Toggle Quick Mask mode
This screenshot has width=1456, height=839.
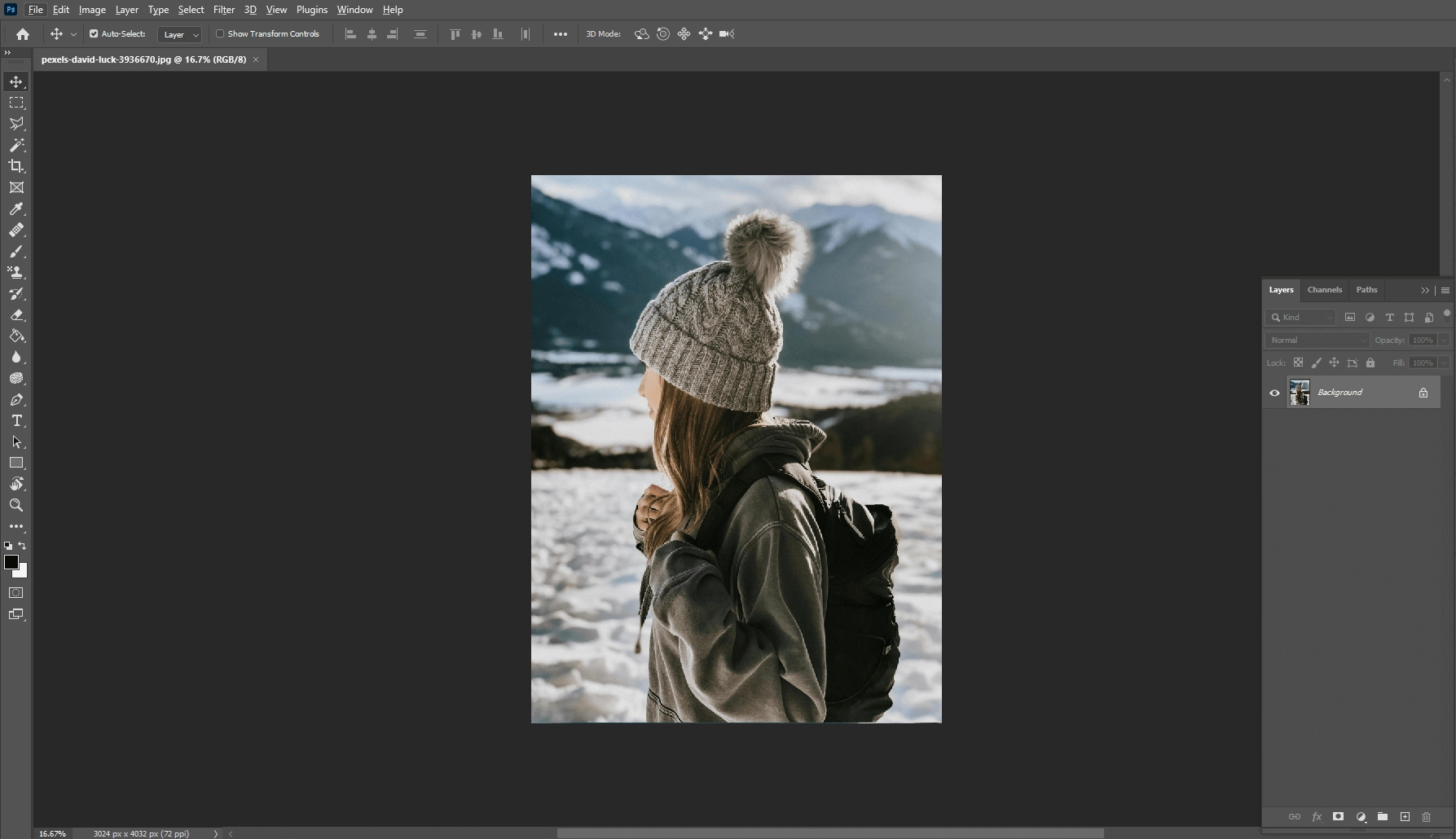(x=16, y=593)
